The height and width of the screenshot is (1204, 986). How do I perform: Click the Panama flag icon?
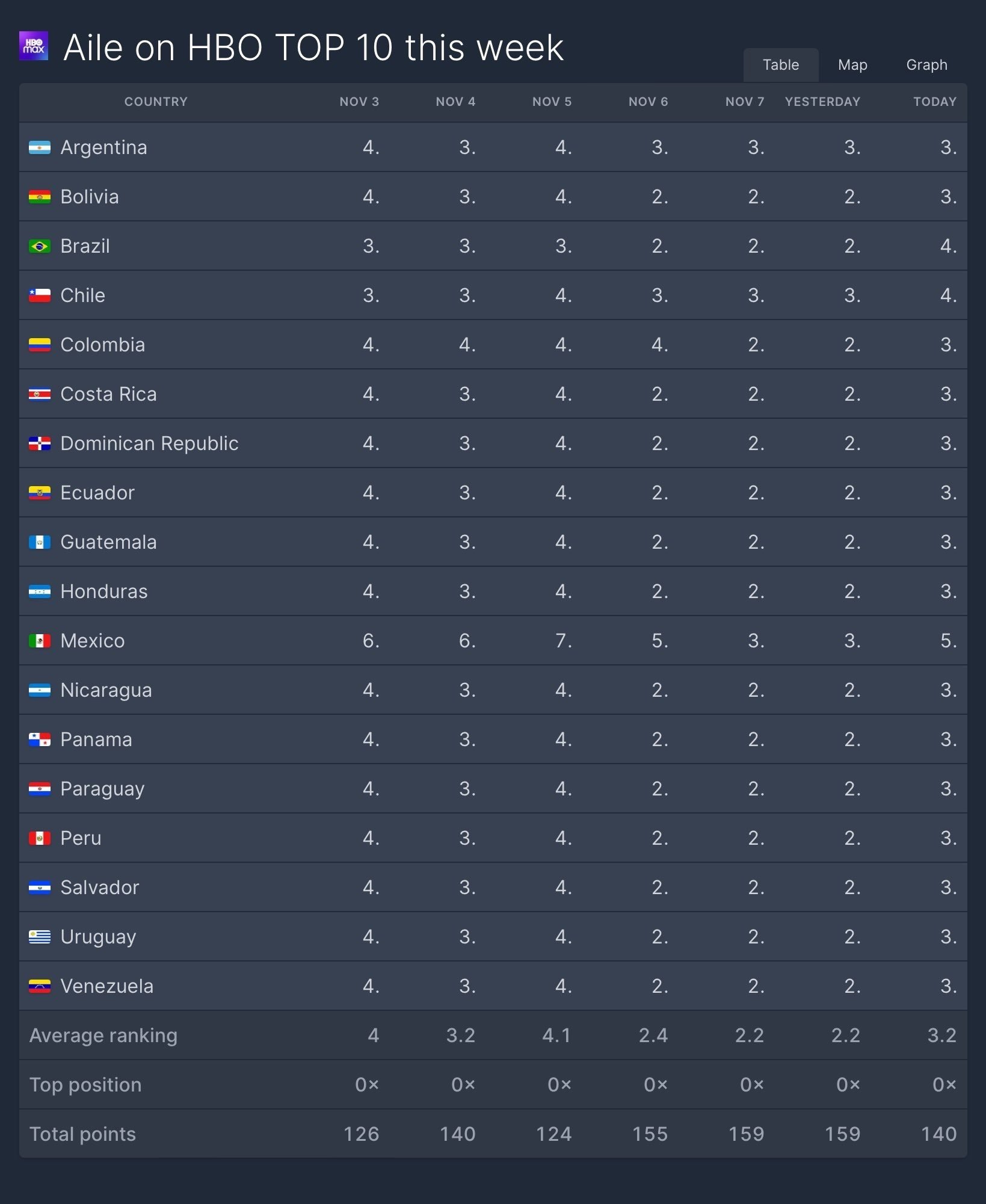pyautogui.click(x=40, y=740)
